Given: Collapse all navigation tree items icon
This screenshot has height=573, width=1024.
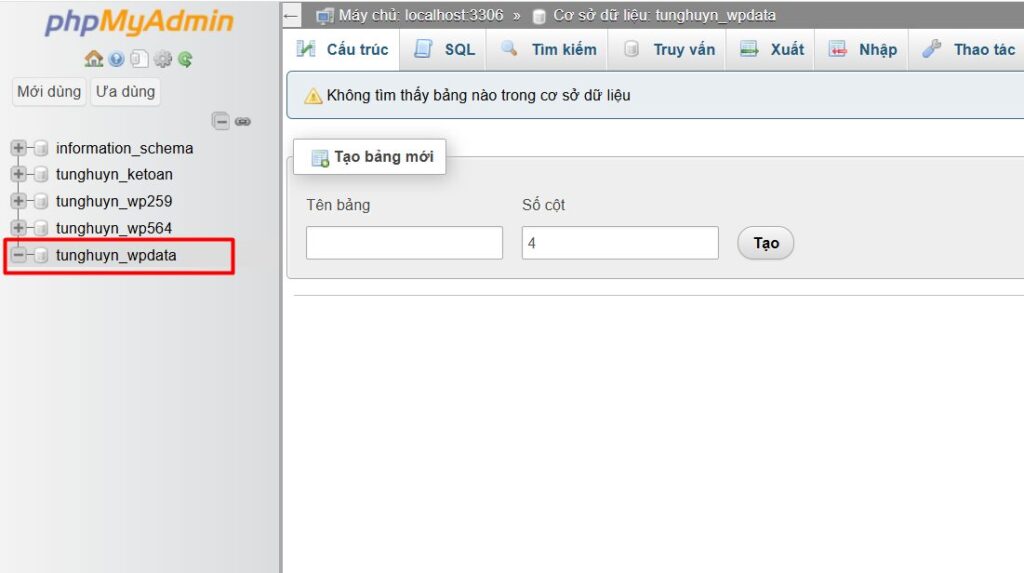Looking at the screenshot, I should [x=221, y=121].
